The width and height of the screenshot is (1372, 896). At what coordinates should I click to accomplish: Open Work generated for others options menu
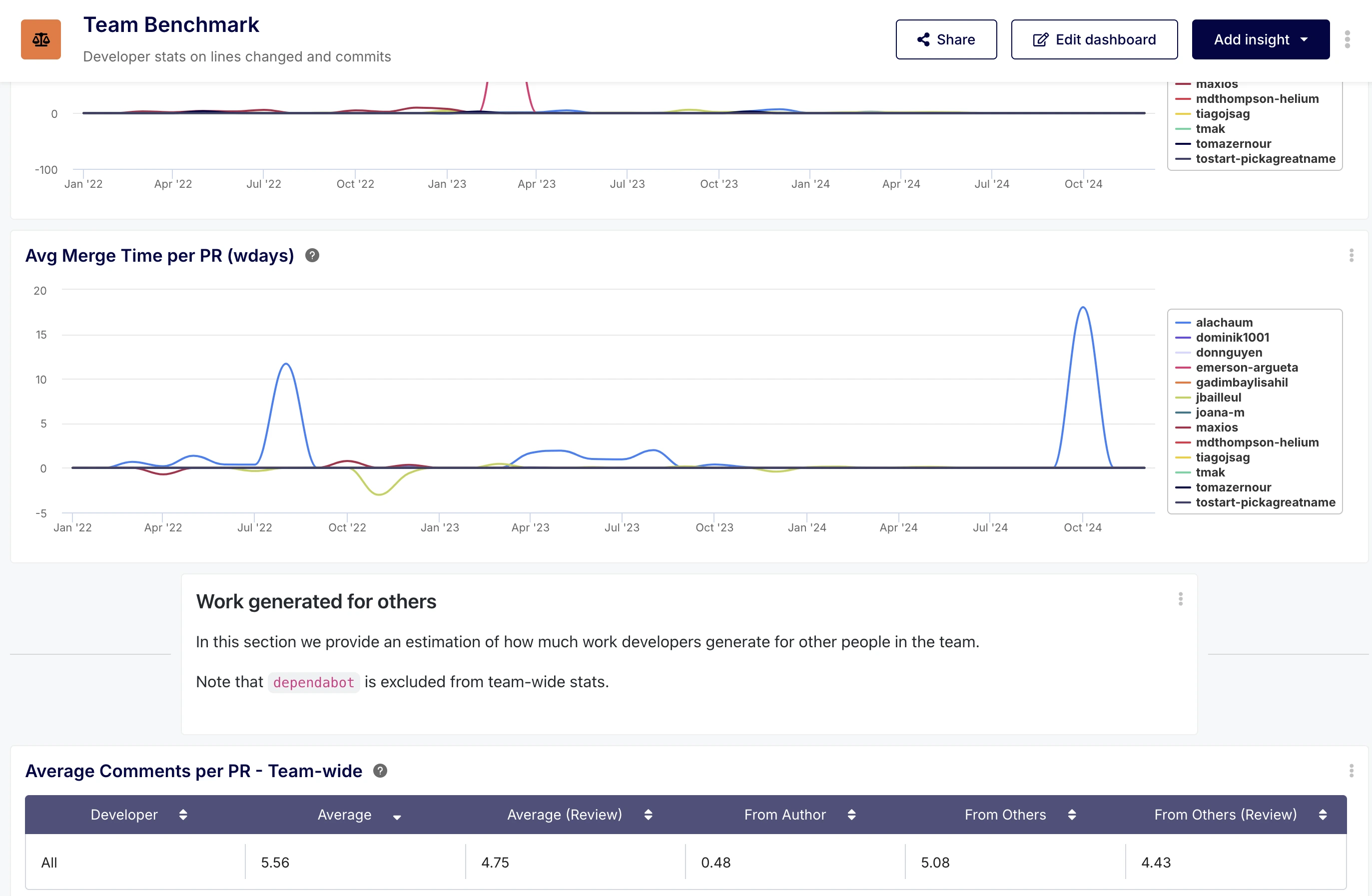1180,599
